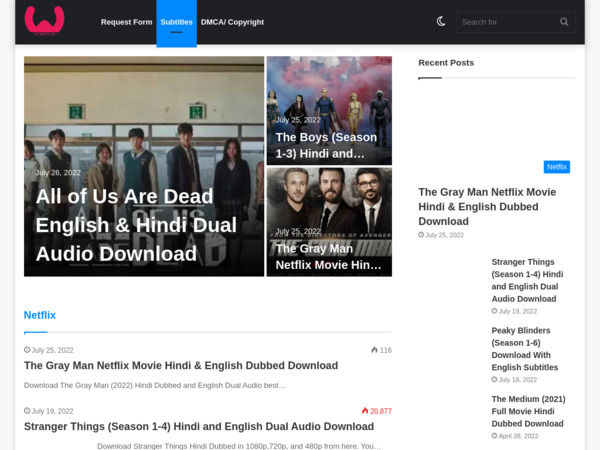The height and width of the screenshot is (450, 600).
Task: Open The Gray Man article in Netflix list
Action: pyautogui.click(x=181, y=365)
